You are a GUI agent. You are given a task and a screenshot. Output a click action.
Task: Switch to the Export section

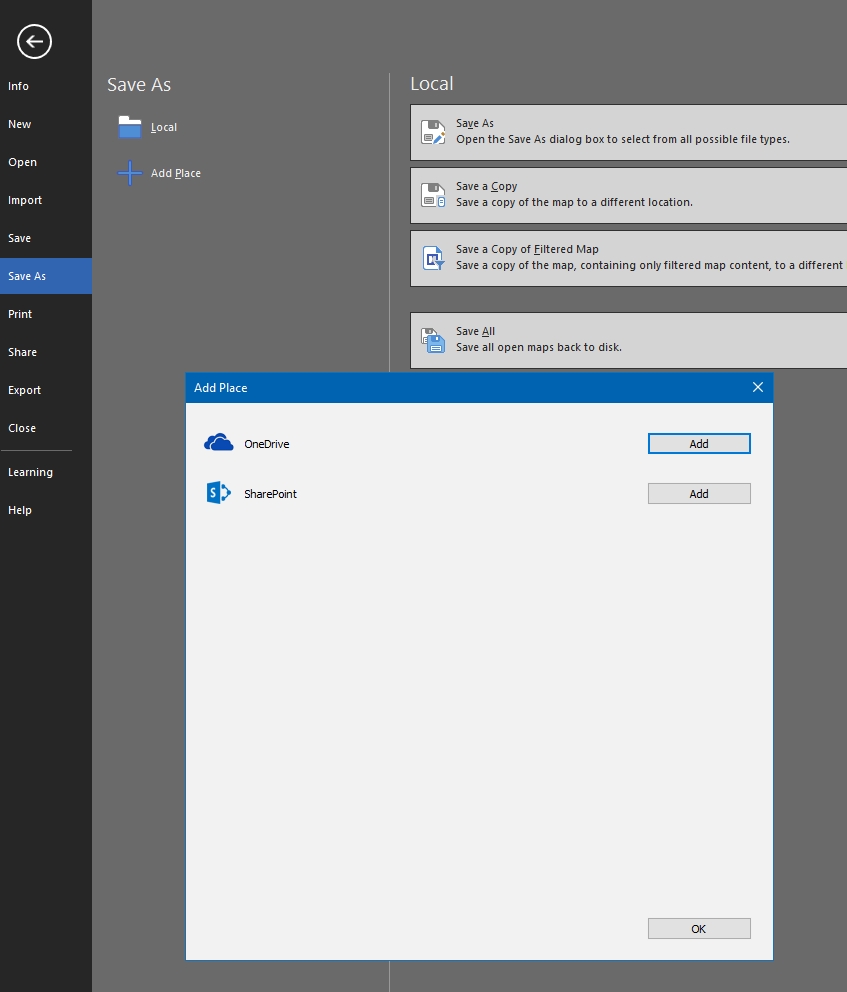[25, 390]
